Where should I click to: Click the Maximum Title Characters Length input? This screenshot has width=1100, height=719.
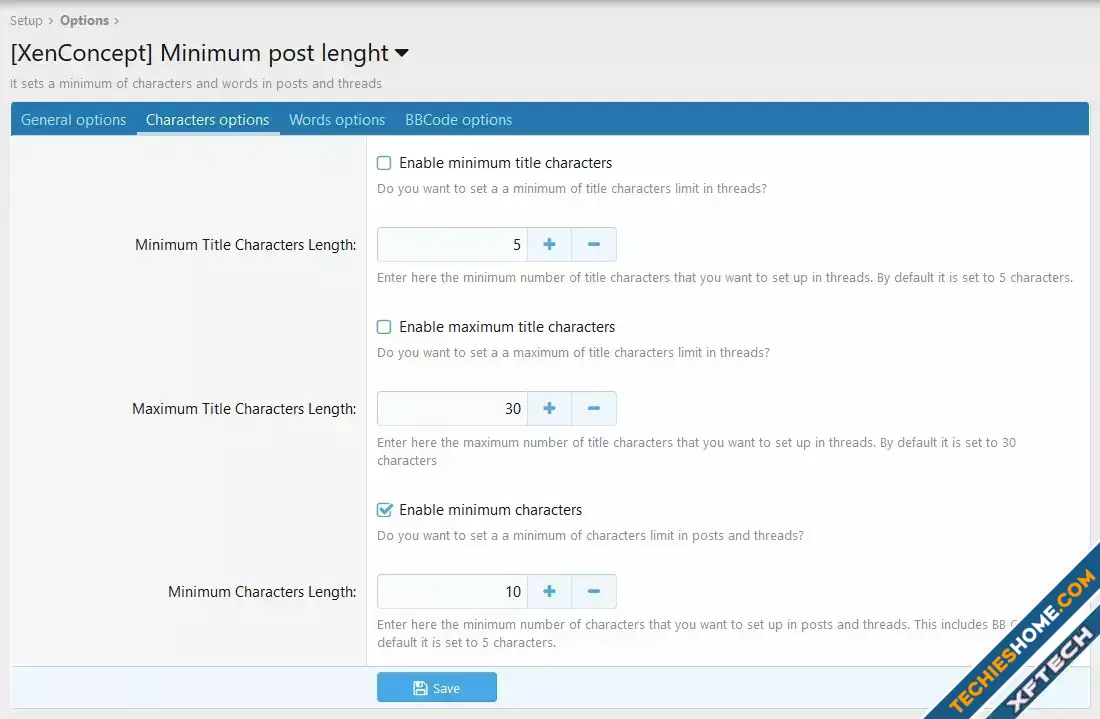(452, 408)
